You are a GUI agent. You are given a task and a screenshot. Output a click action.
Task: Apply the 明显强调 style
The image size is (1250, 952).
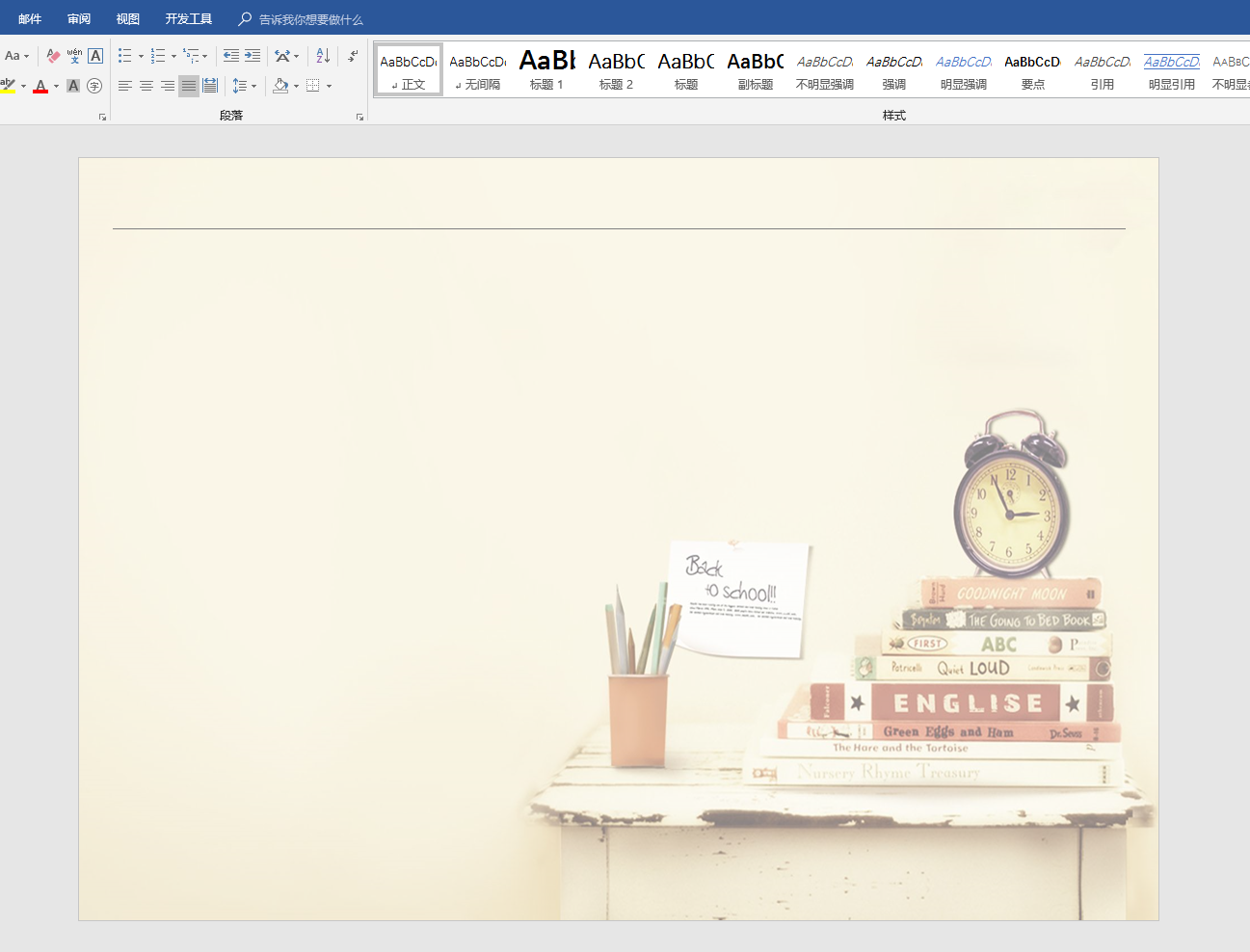[964, 70]
